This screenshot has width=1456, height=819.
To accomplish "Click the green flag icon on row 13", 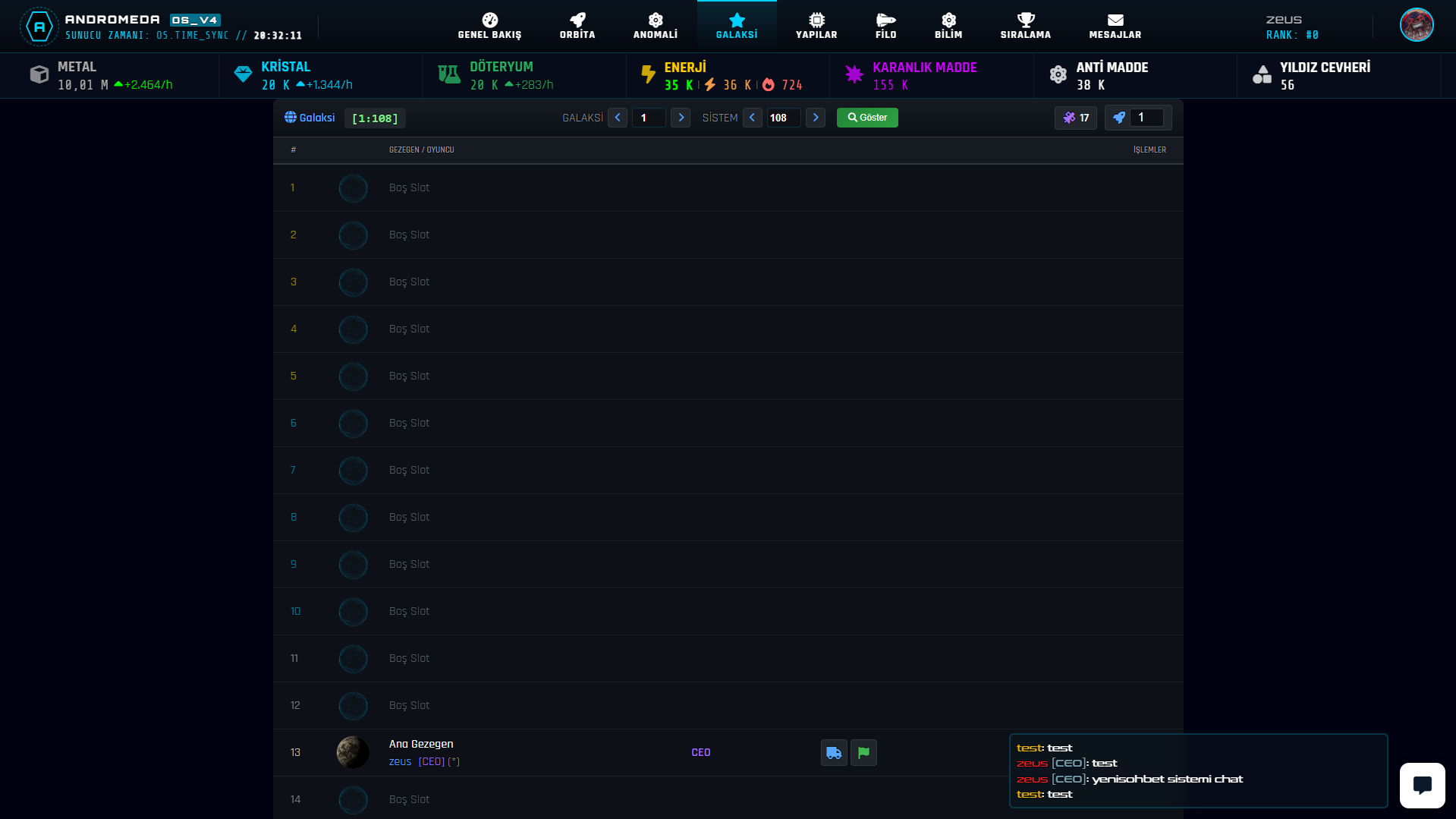I will click(x=863, y=752).
